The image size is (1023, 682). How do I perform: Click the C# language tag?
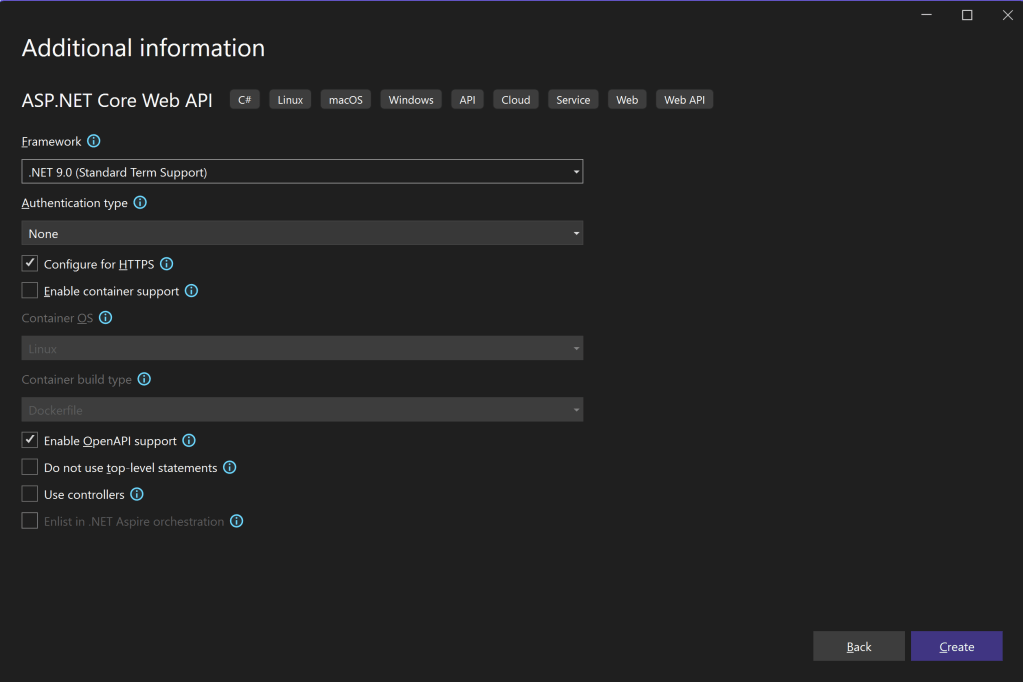[x=245, y=100]
